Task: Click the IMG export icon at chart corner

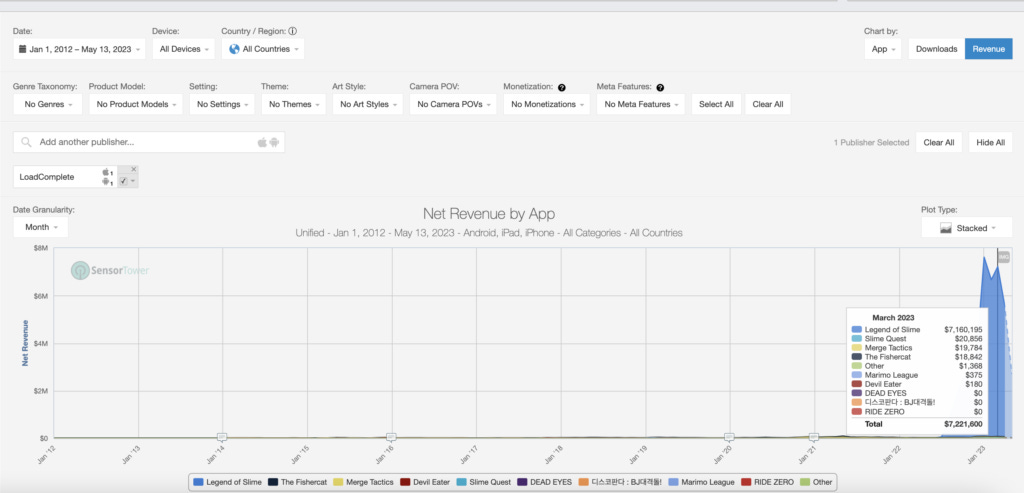Action: click(x=1004, y=257)
